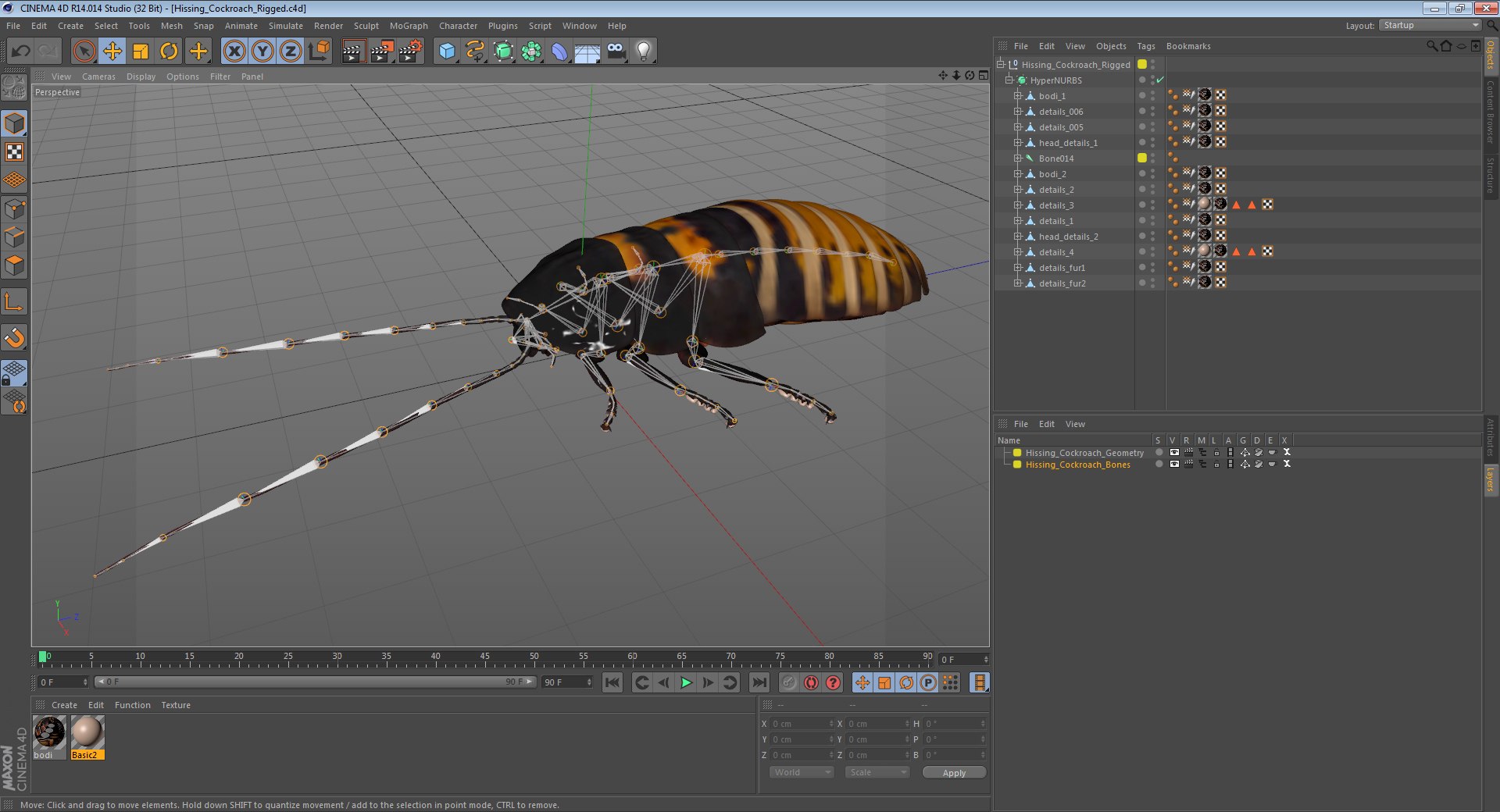Collapse Hissing_Cockroach_Rigged root object

[1000, 65]
